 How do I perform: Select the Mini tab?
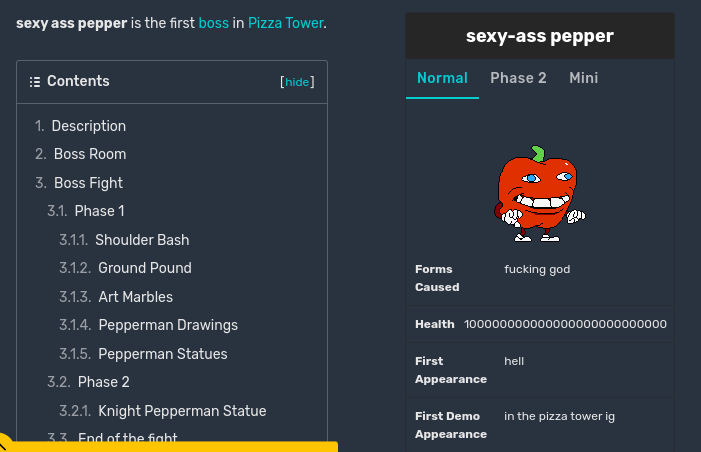[583, 78]
